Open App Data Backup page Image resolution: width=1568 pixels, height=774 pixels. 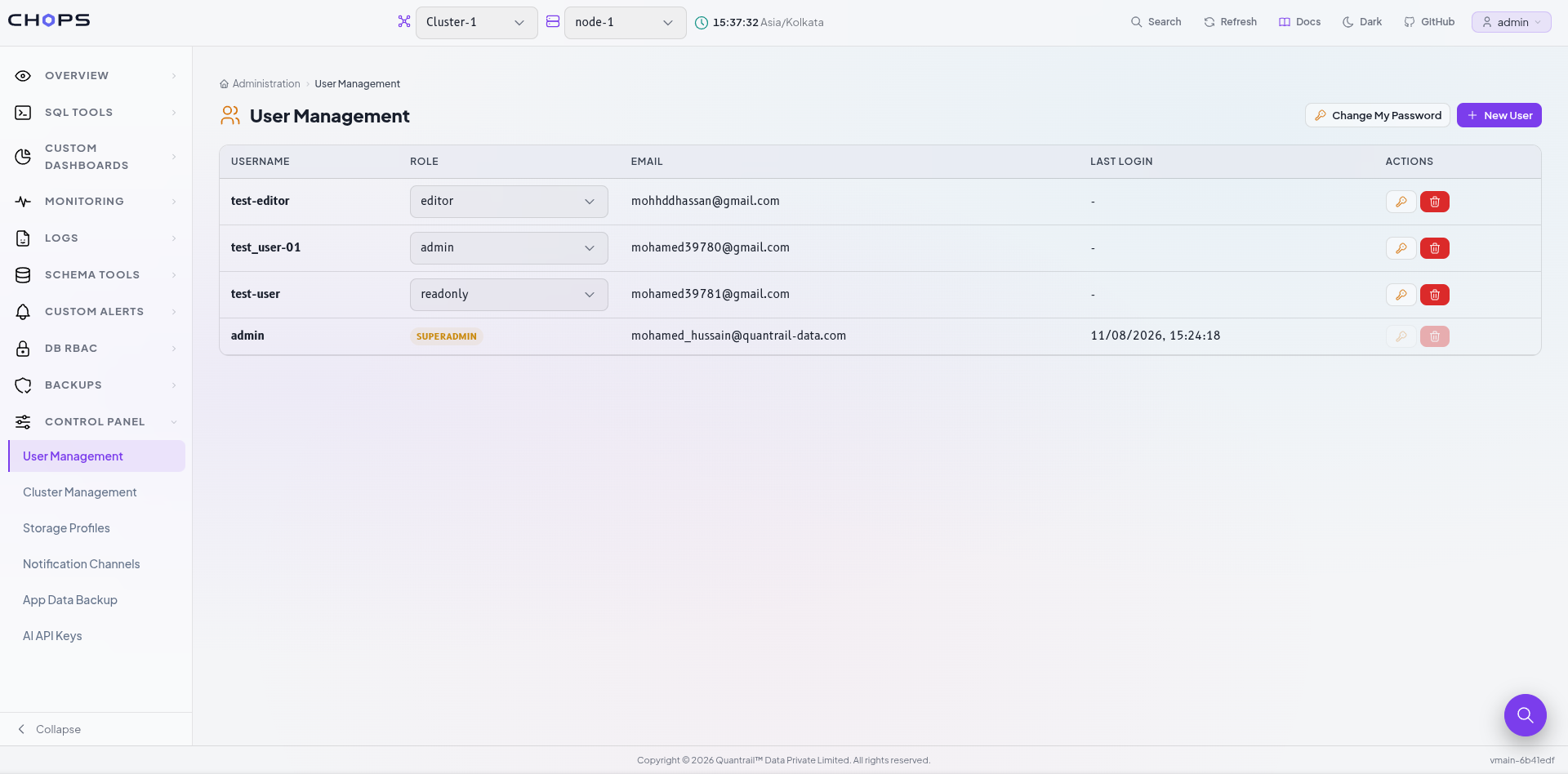tap(70, 600)
